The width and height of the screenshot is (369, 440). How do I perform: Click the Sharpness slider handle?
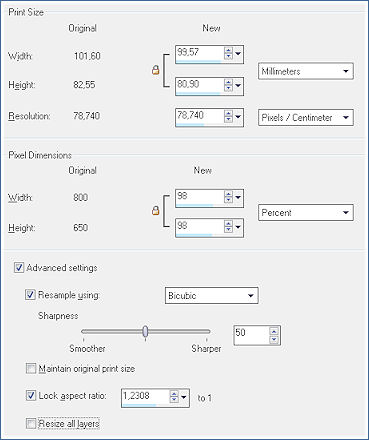(145, 331)
